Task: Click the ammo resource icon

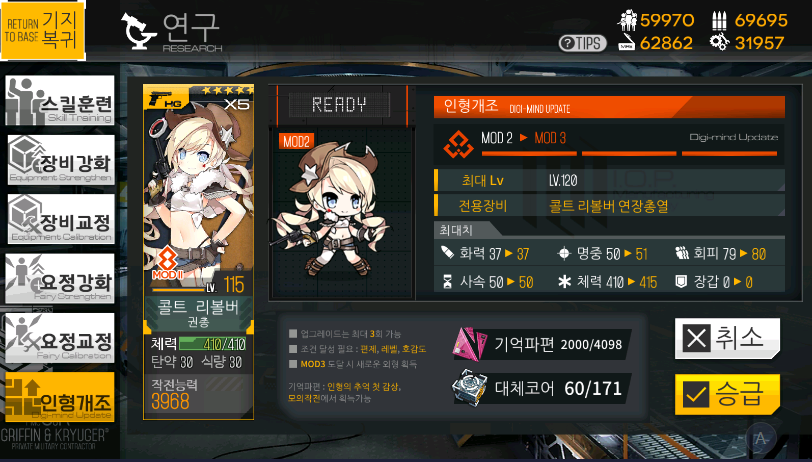Action: [x=719, y=20]
